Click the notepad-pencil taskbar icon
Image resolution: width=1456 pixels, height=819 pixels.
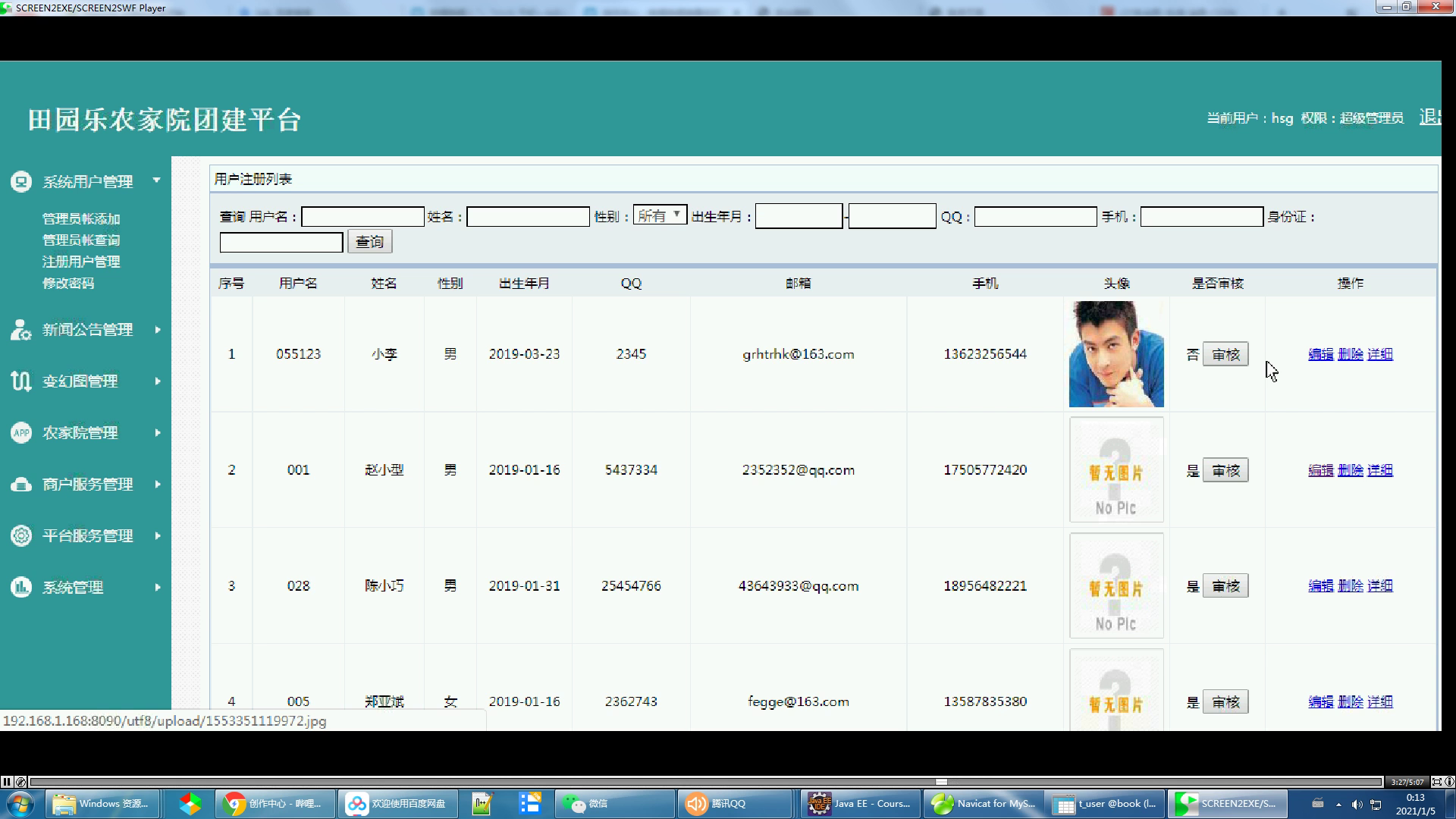(482, 804)
